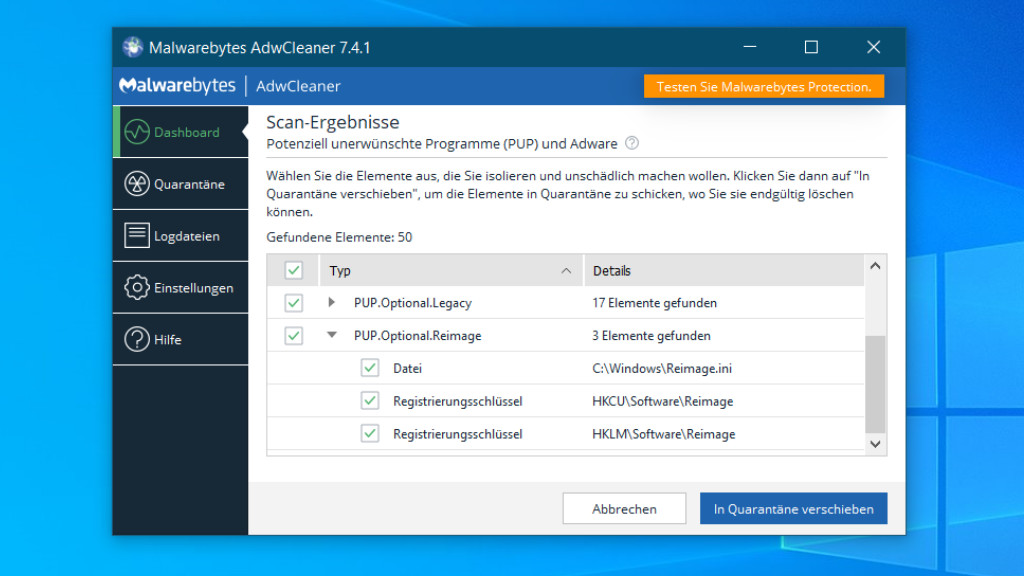Click the Einstellungen gear icon
Viewport: 1024px width, 576px height.
(x=136, y=288)
